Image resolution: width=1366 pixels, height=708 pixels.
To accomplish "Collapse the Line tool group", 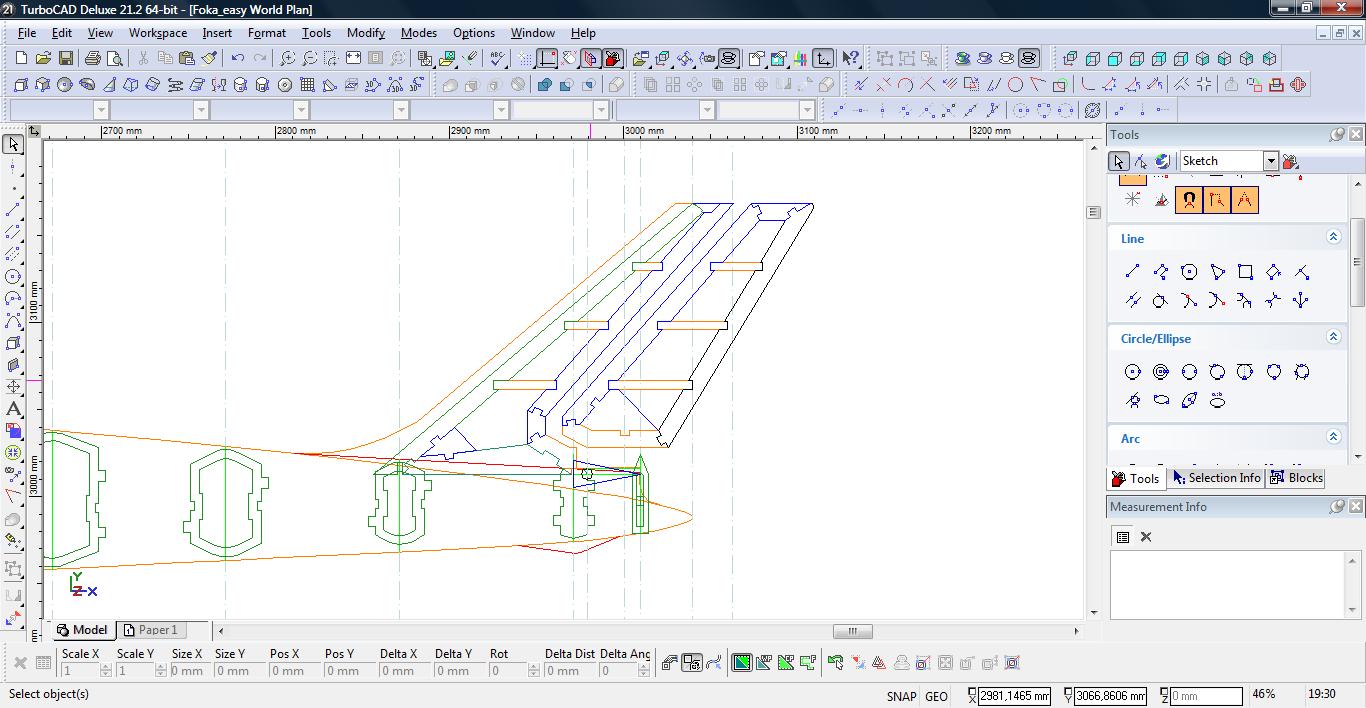I will (1333, 237).
